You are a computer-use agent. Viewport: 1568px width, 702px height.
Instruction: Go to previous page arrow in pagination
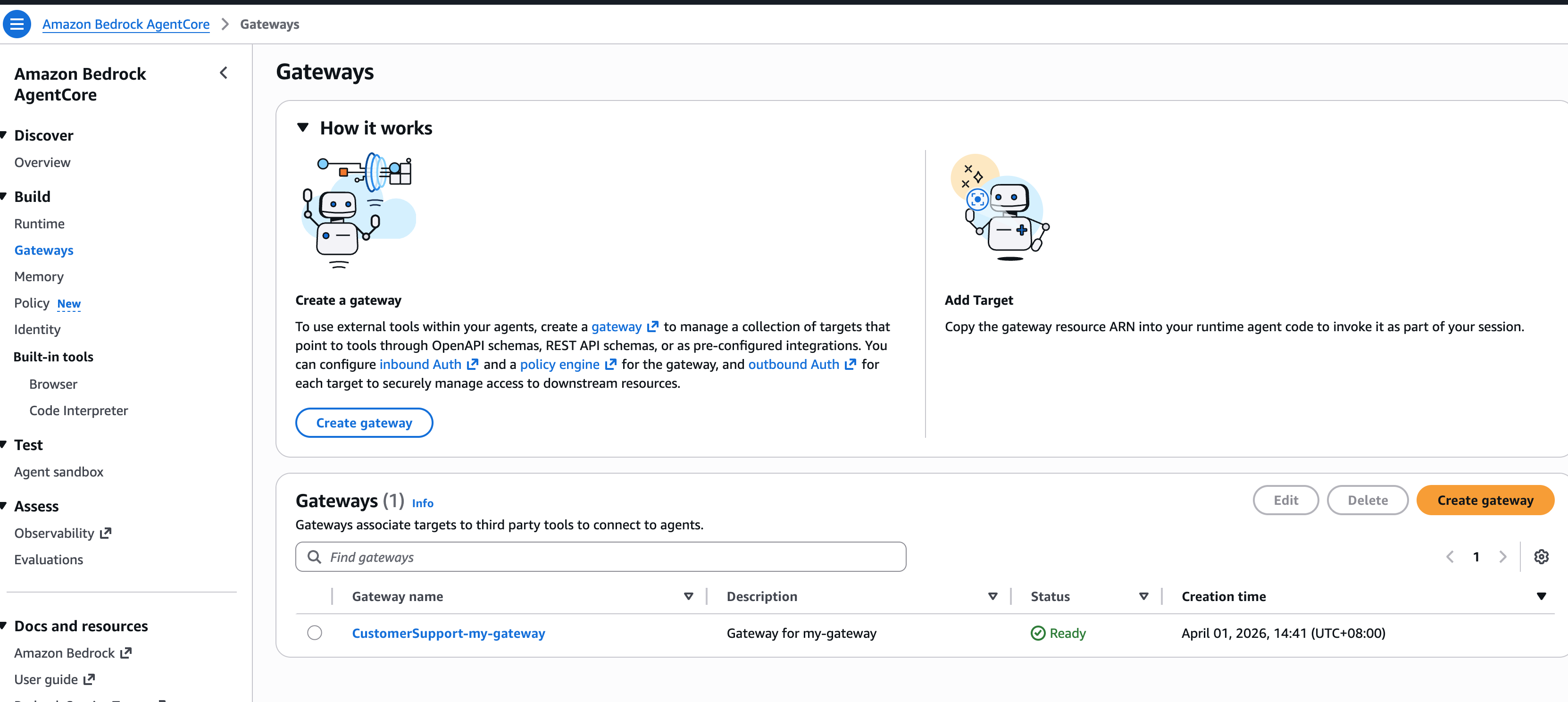[1450, 557]
